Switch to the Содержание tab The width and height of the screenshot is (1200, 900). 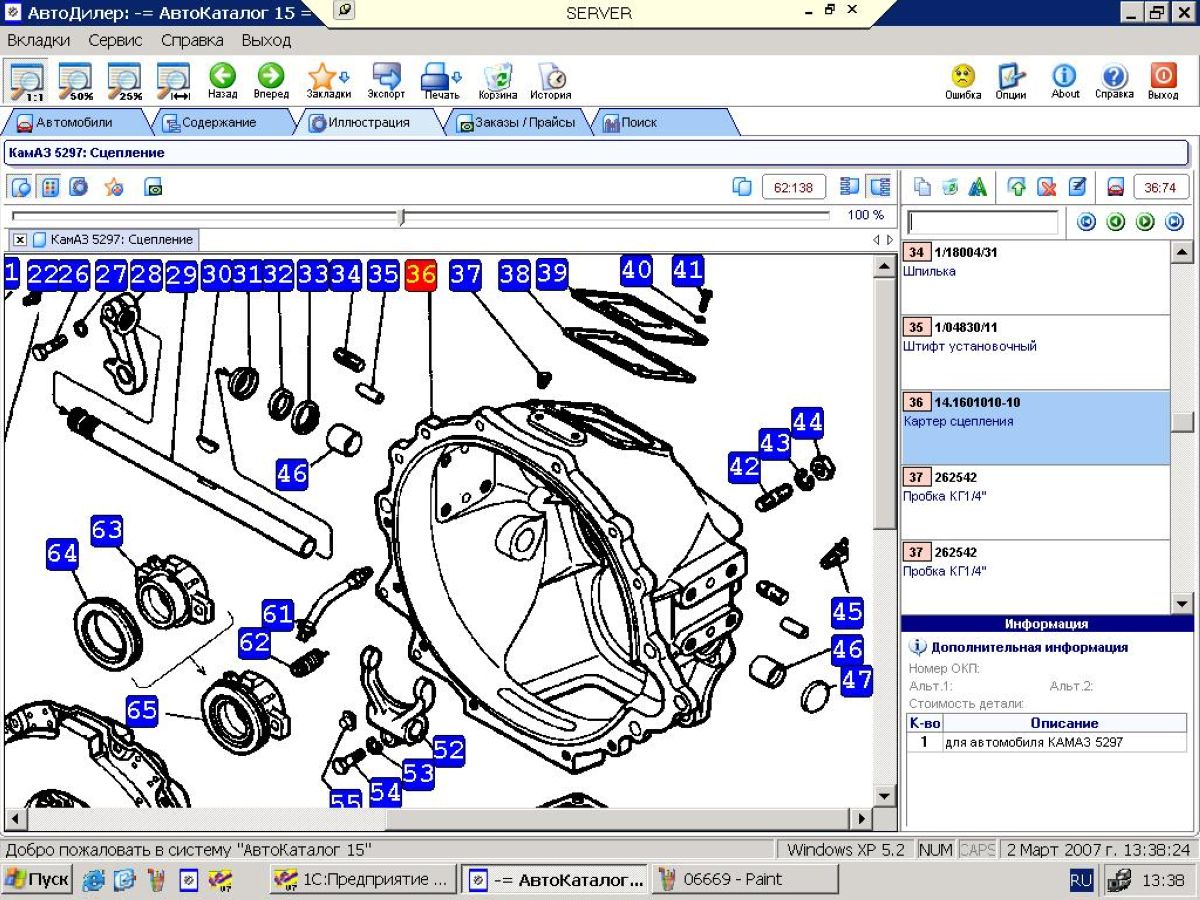[218, 123]
